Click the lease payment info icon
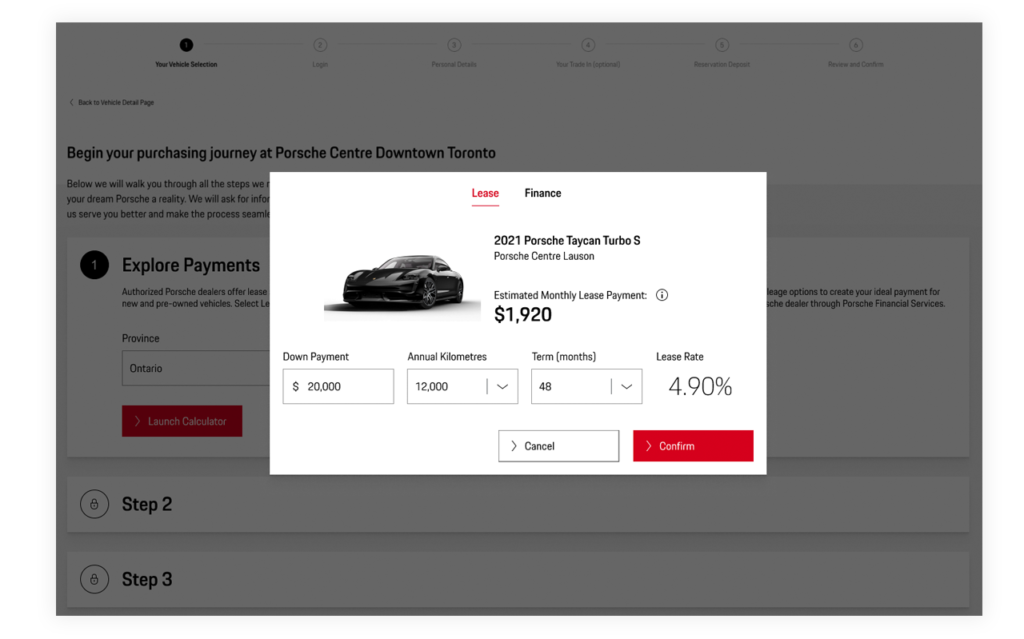Screen dimensions: 1024x639 pyautogui.click(x=662, y=295)
